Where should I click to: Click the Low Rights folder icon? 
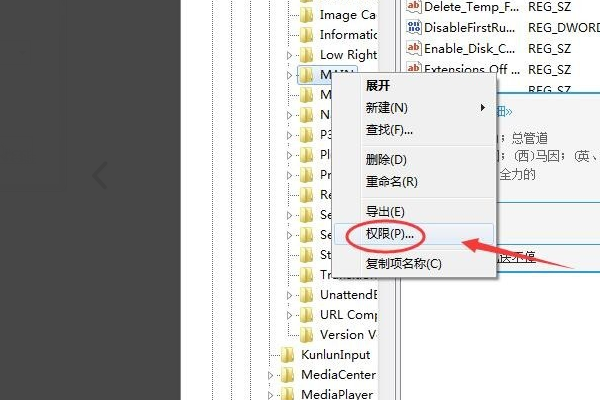click(307, 55)
